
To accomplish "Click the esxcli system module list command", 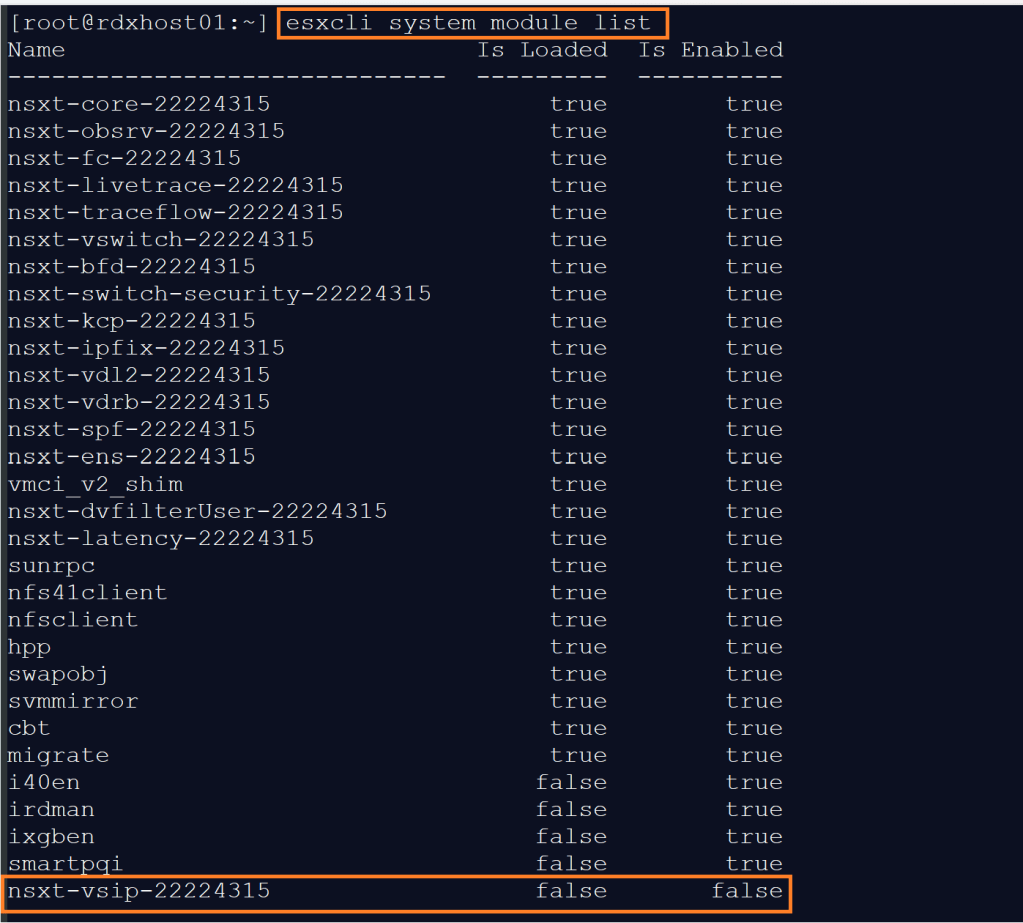I will coord(470,22).
